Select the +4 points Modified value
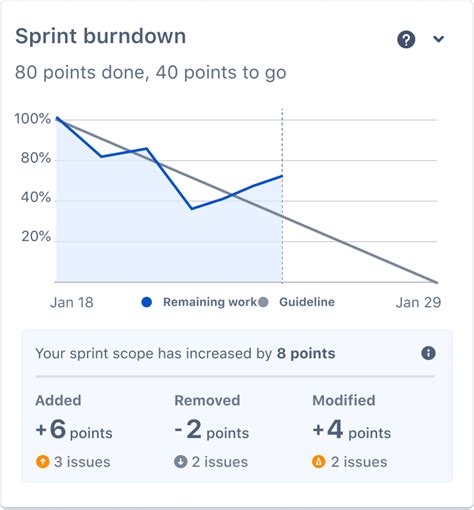The width and height of the screenshot is (474, 510). pyautogui.click(x=352, y=430)
